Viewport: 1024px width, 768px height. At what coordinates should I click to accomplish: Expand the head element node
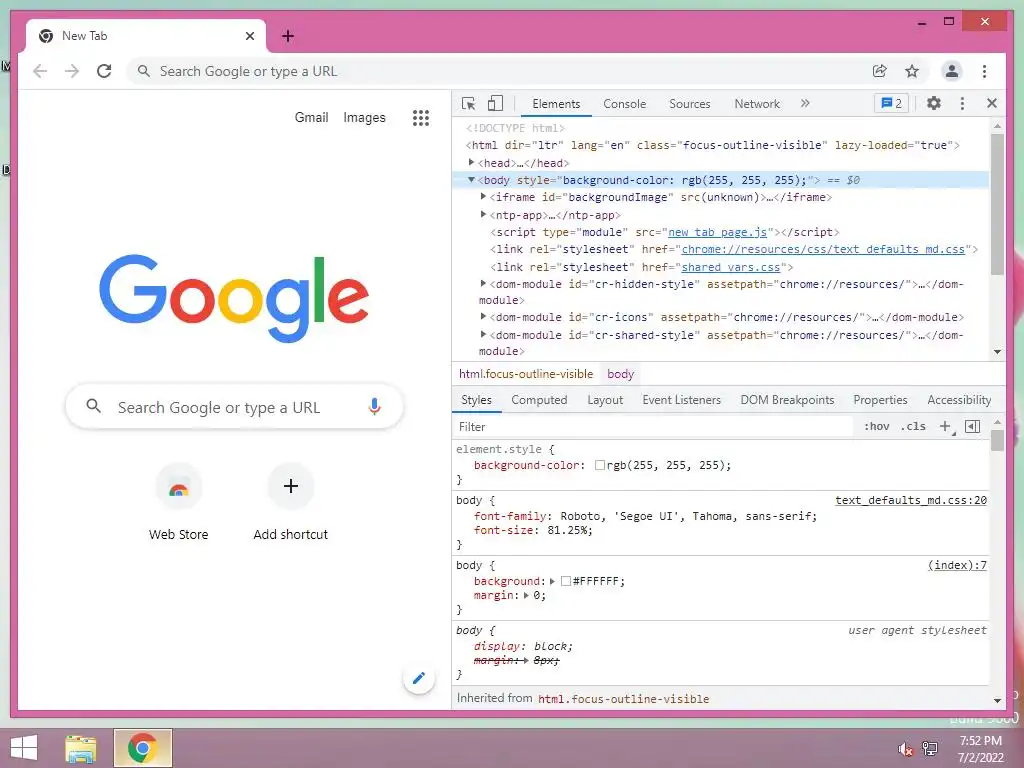click(471, 162)
